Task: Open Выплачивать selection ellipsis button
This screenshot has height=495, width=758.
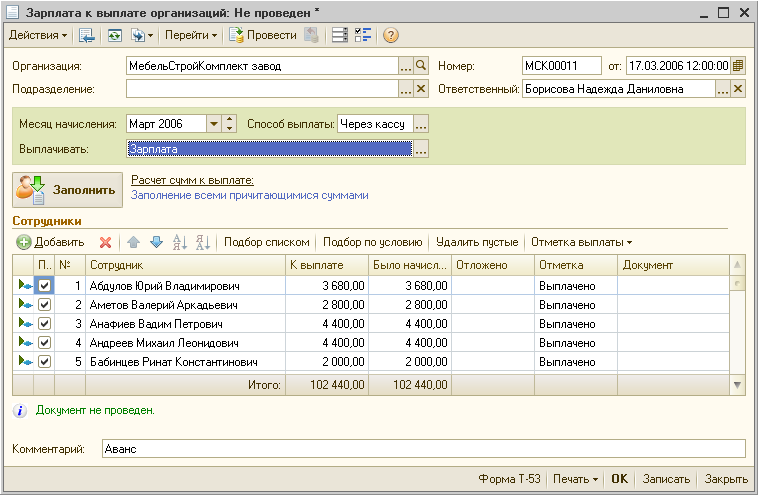Action: tap(421, 149)
